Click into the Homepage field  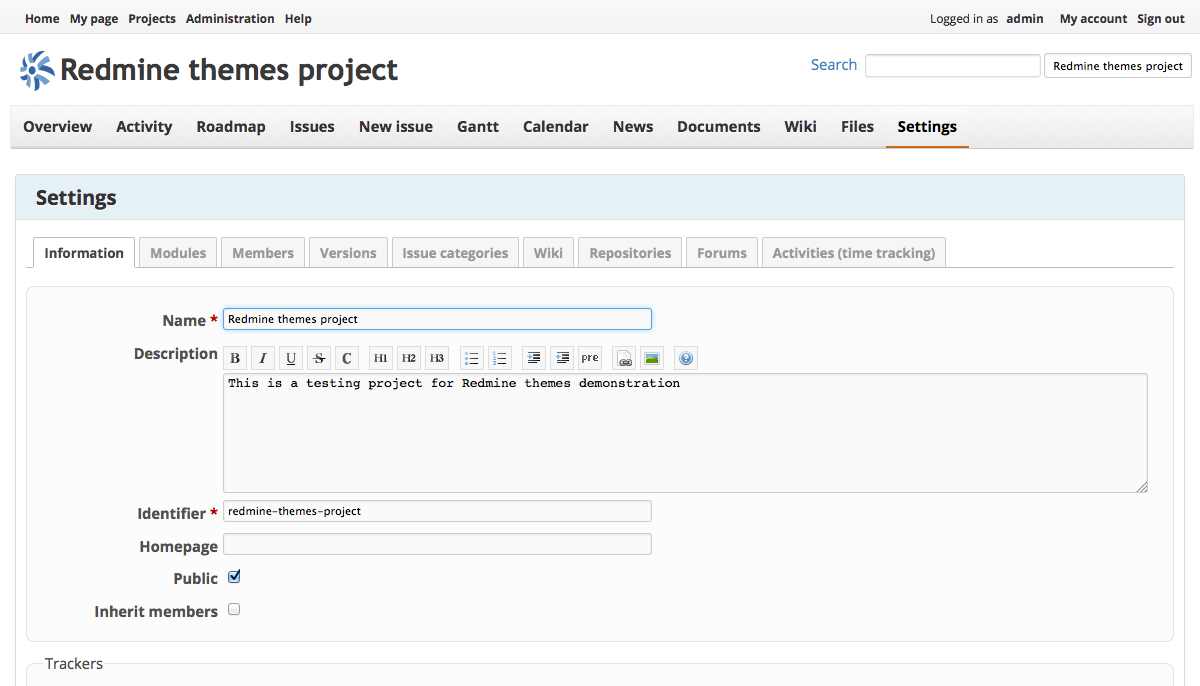coord(437,544)
